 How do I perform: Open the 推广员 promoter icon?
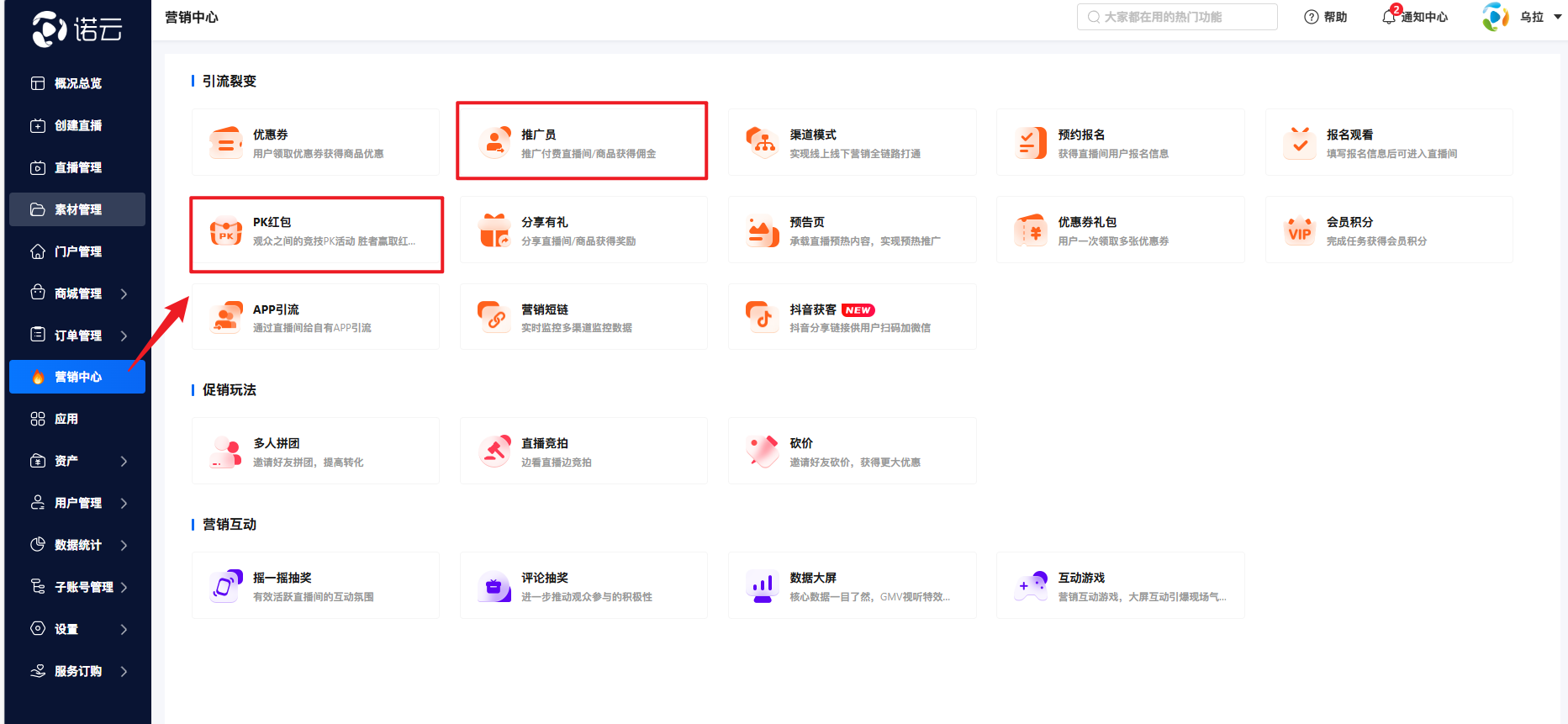tap(494, 143)
